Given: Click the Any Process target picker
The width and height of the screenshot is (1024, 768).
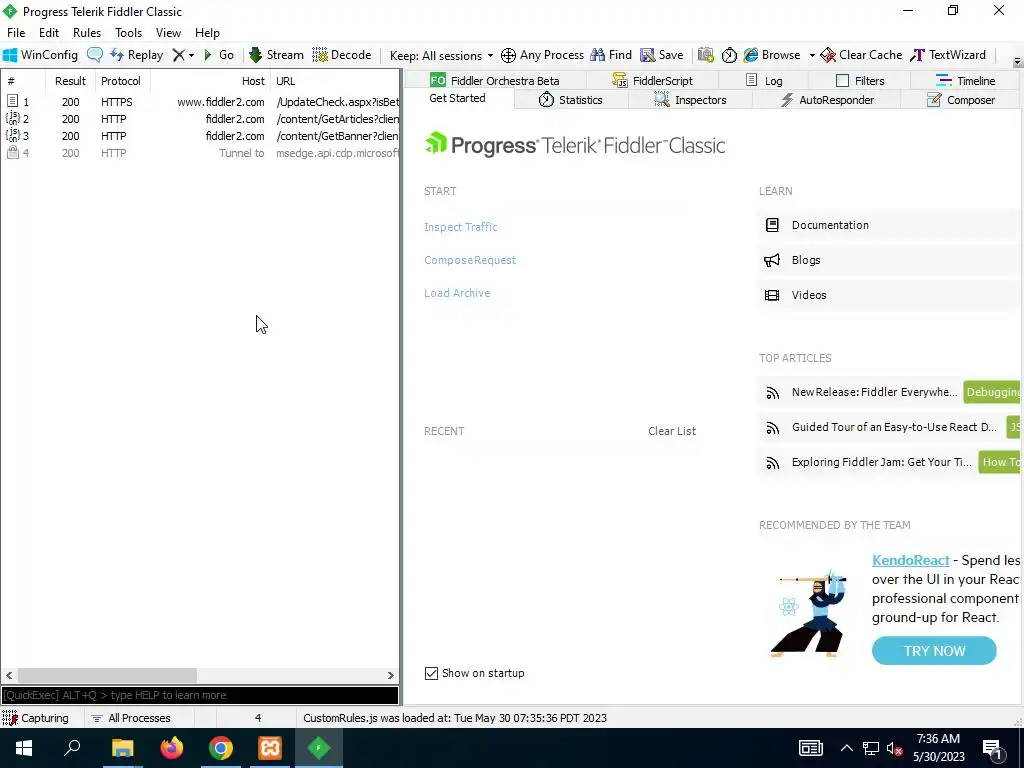Looking at the screenshot, I should click(x=542, y=55).
